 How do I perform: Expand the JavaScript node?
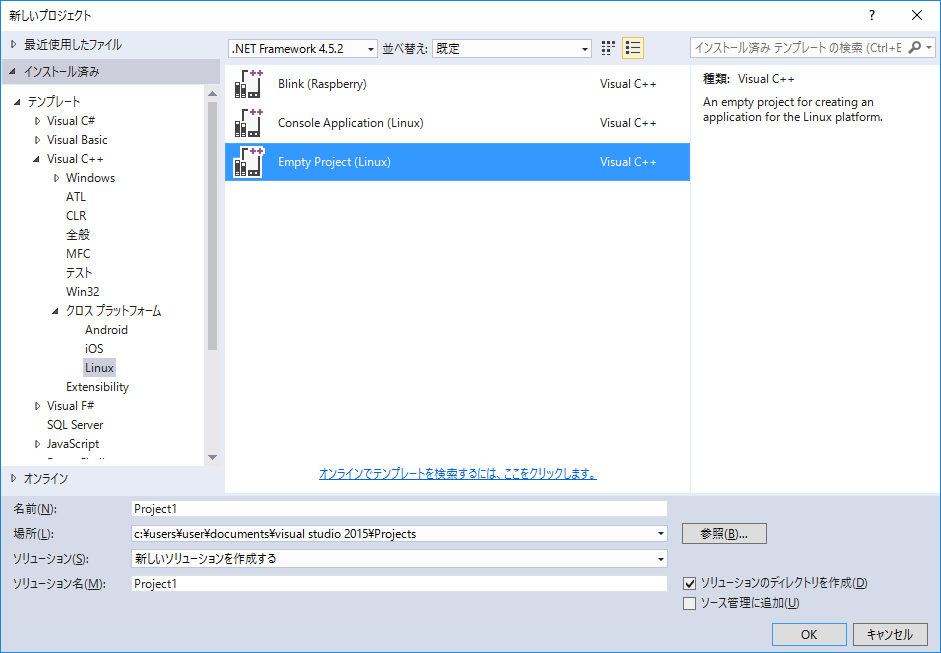37,444
